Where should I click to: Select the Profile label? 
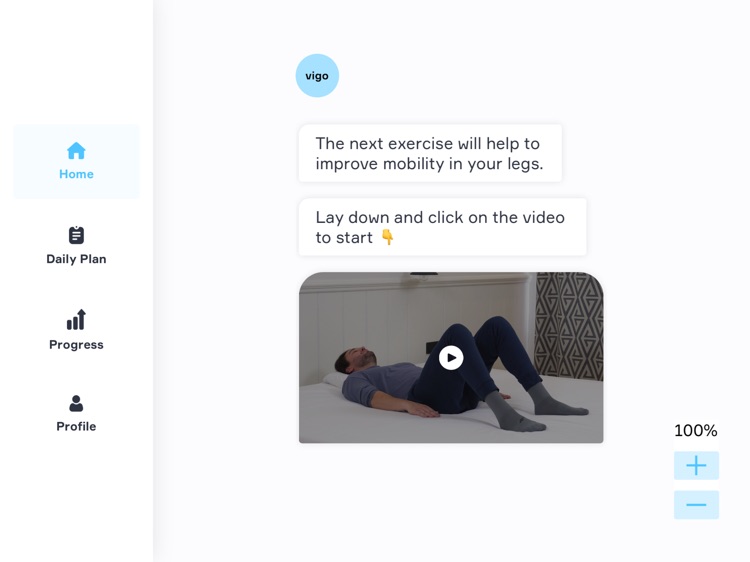(x=76, y=426)
